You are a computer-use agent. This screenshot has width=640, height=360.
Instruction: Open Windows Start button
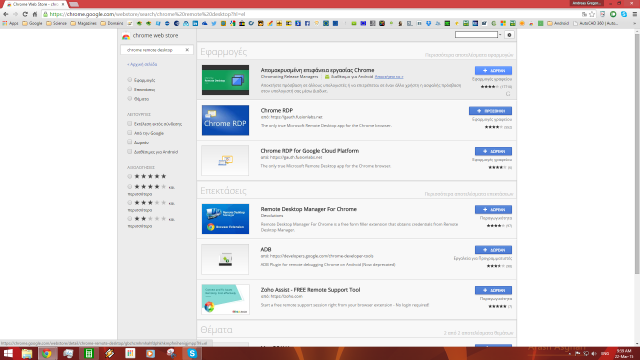coord(8,353)
